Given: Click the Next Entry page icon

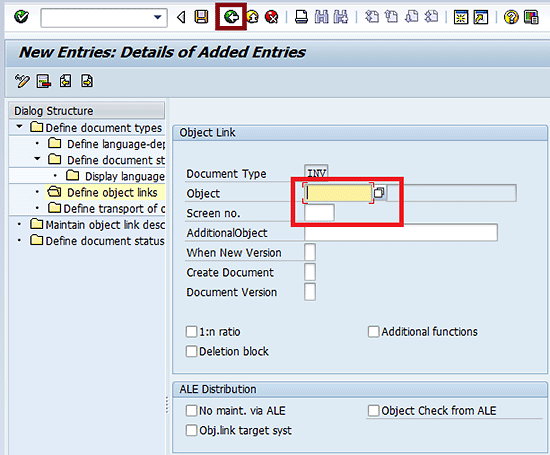Looking at the screenshot, I should point(87,81).
